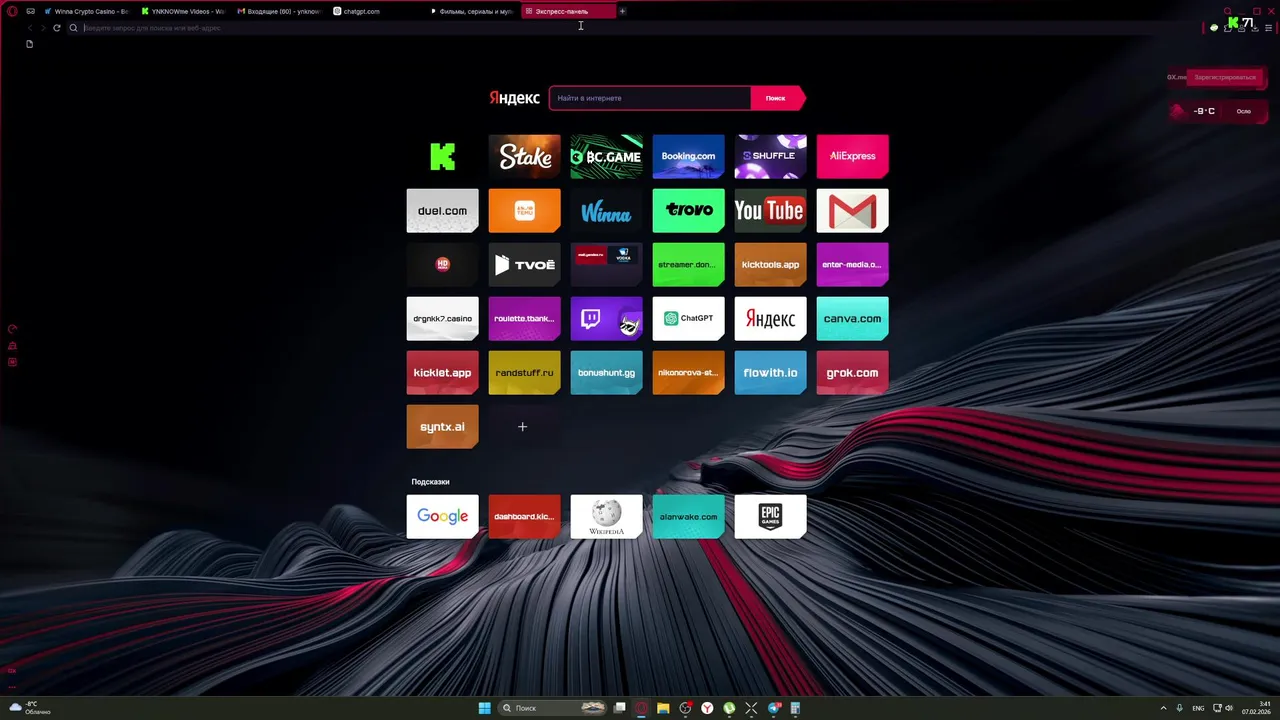Open the taskbar weather widget 'Облачно'

pos(30,708)
